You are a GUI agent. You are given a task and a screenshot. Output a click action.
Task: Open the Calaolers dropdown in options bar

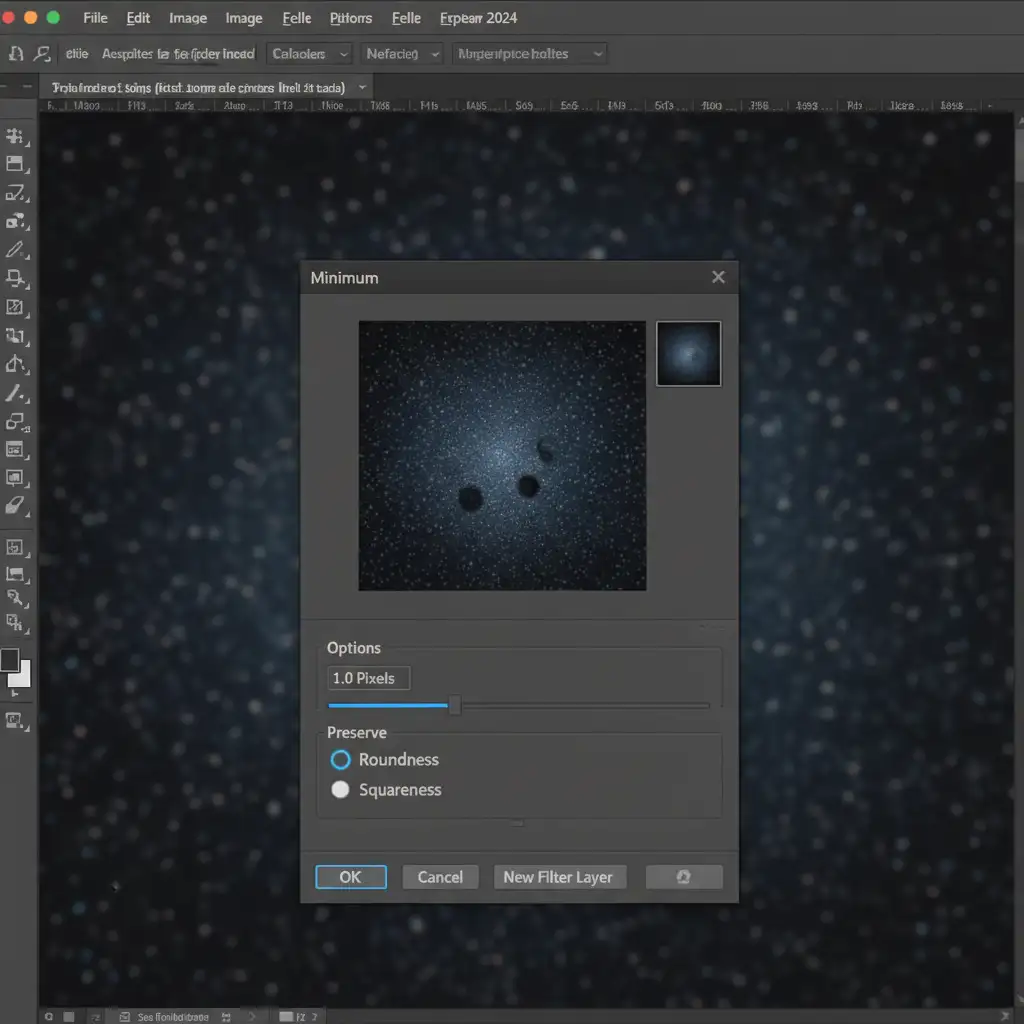pyautogui.click(x=310, y=54)
